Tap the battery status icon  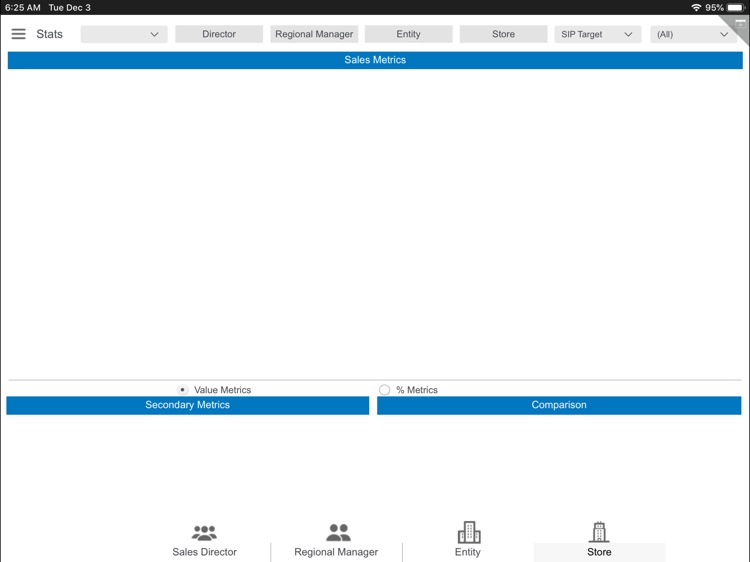pyautogui.click(x=736, y=8)
